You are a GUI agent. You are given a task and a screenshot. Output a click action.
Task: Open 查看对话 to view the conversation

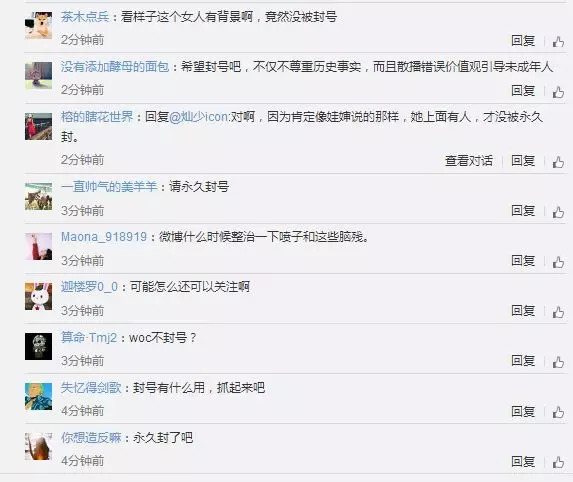tap(469, 160)
